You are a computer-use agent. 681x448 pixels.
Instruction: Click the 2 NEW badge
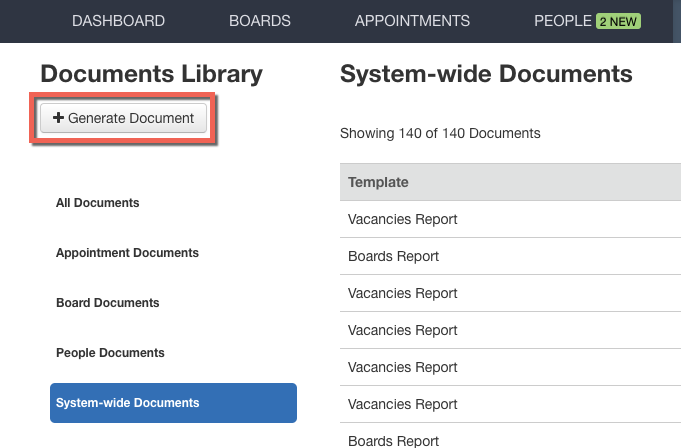(618, 21)
